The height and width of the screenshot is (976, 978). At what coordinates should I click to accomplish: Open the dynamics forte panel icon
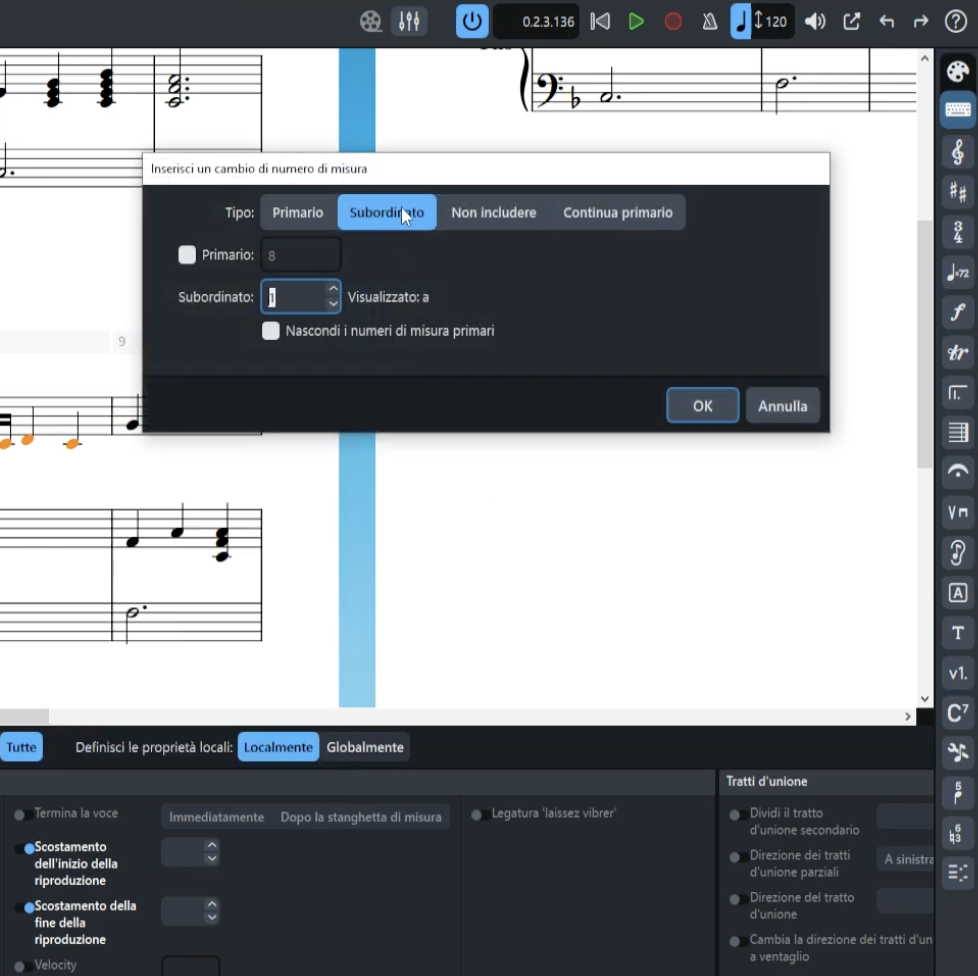coord(957,312)
